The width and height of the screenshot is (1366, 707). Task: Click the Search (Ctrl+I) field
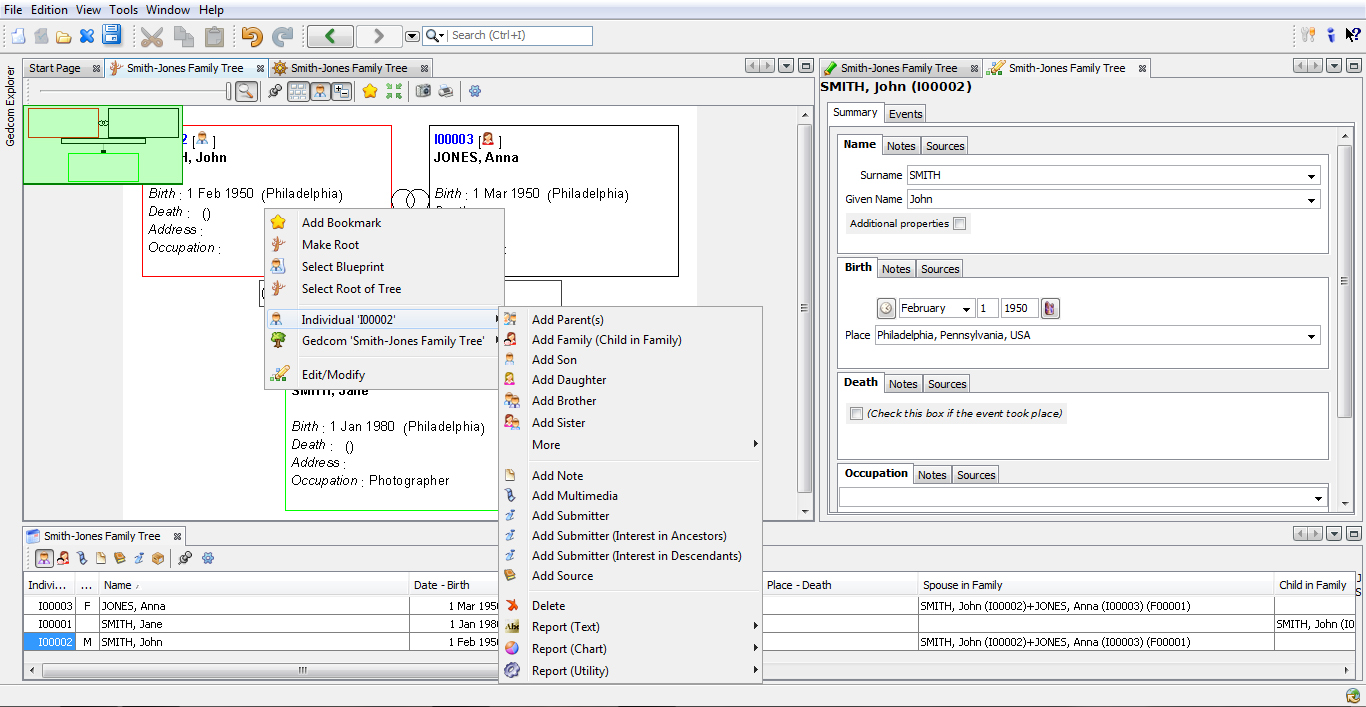[519, 36]
